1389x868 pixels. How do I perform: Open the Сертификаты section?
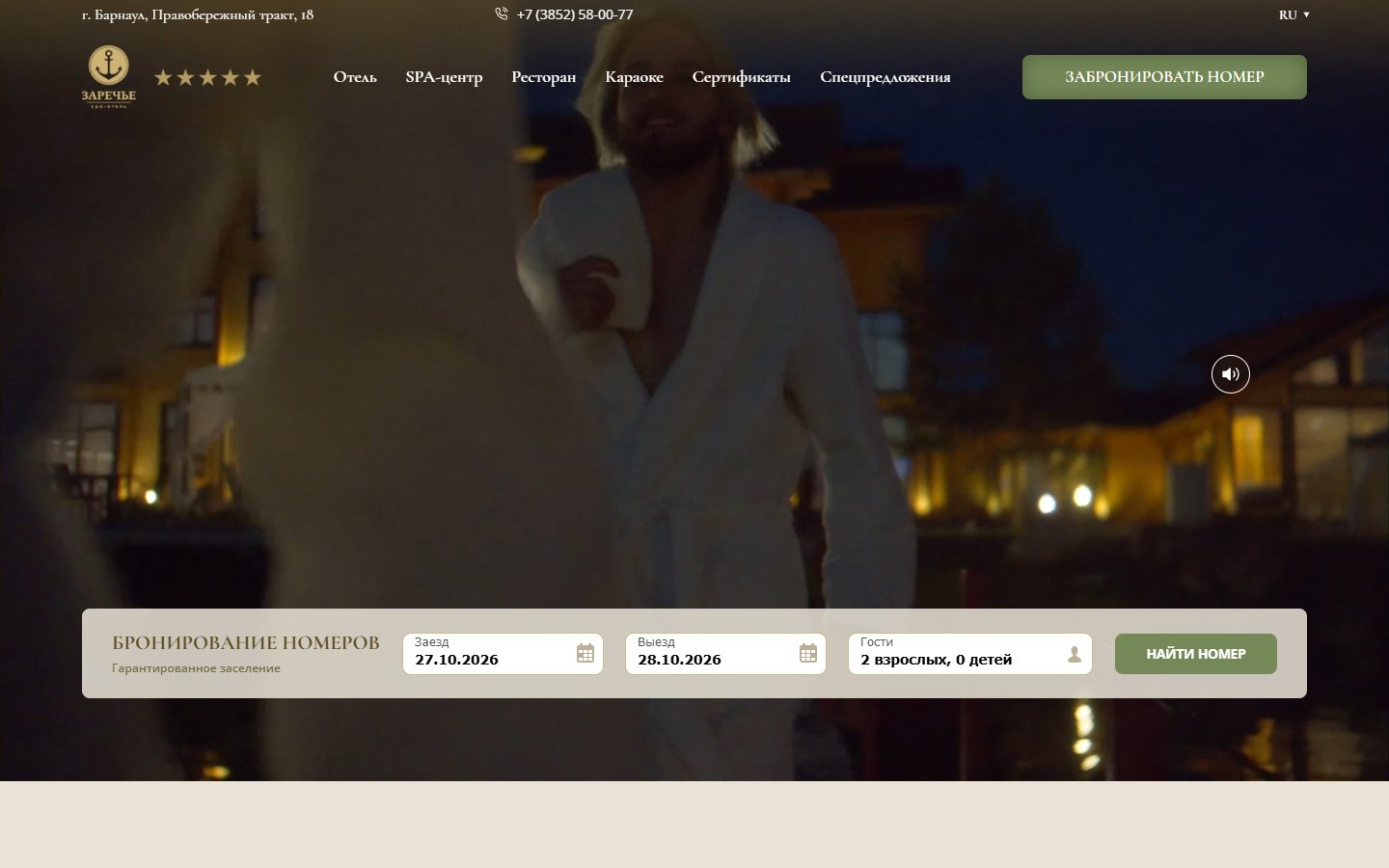coord(741,77)
